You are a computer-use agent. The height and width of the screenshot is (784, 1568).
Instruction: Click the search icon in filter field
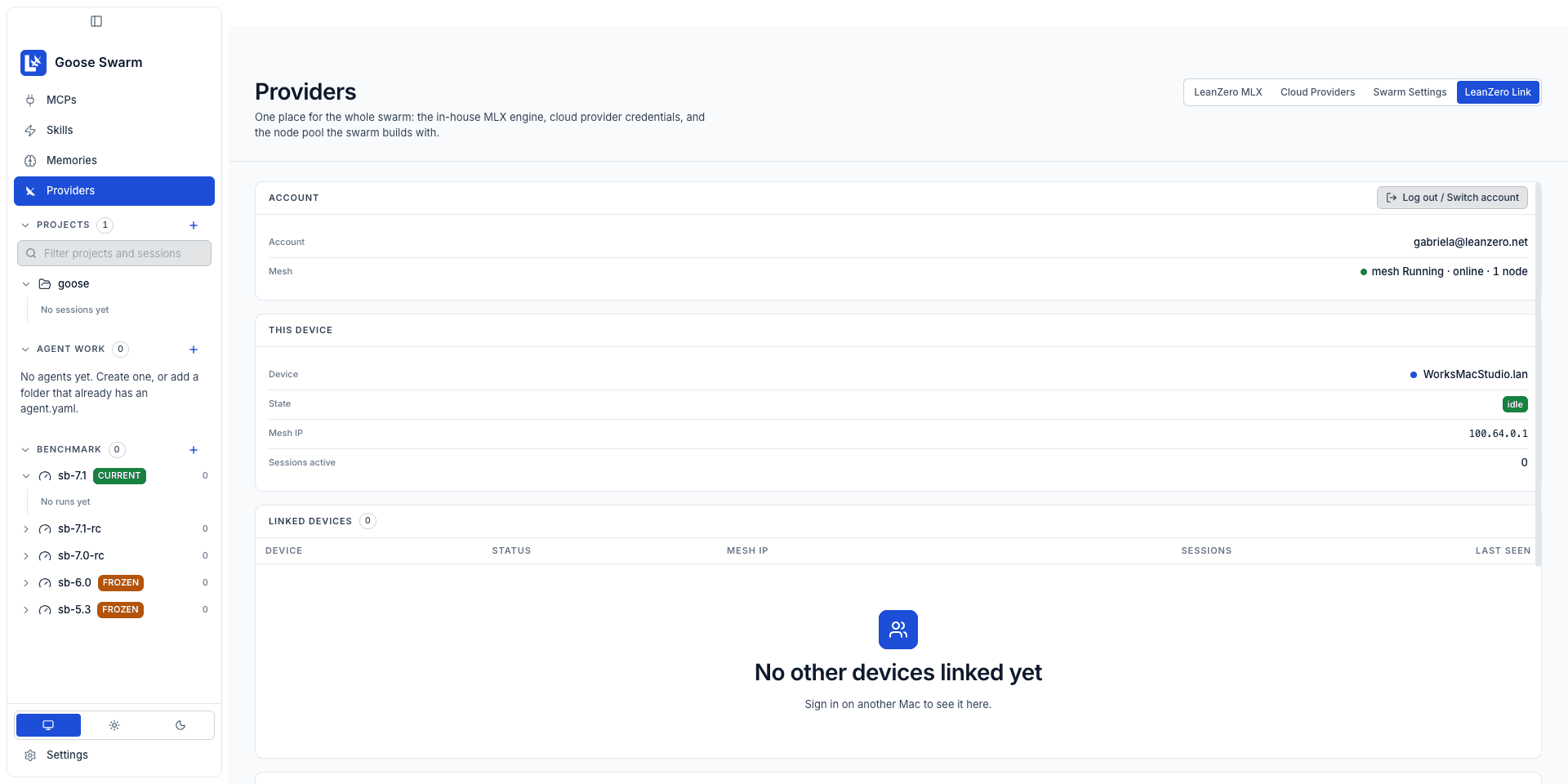click(31, 254)
